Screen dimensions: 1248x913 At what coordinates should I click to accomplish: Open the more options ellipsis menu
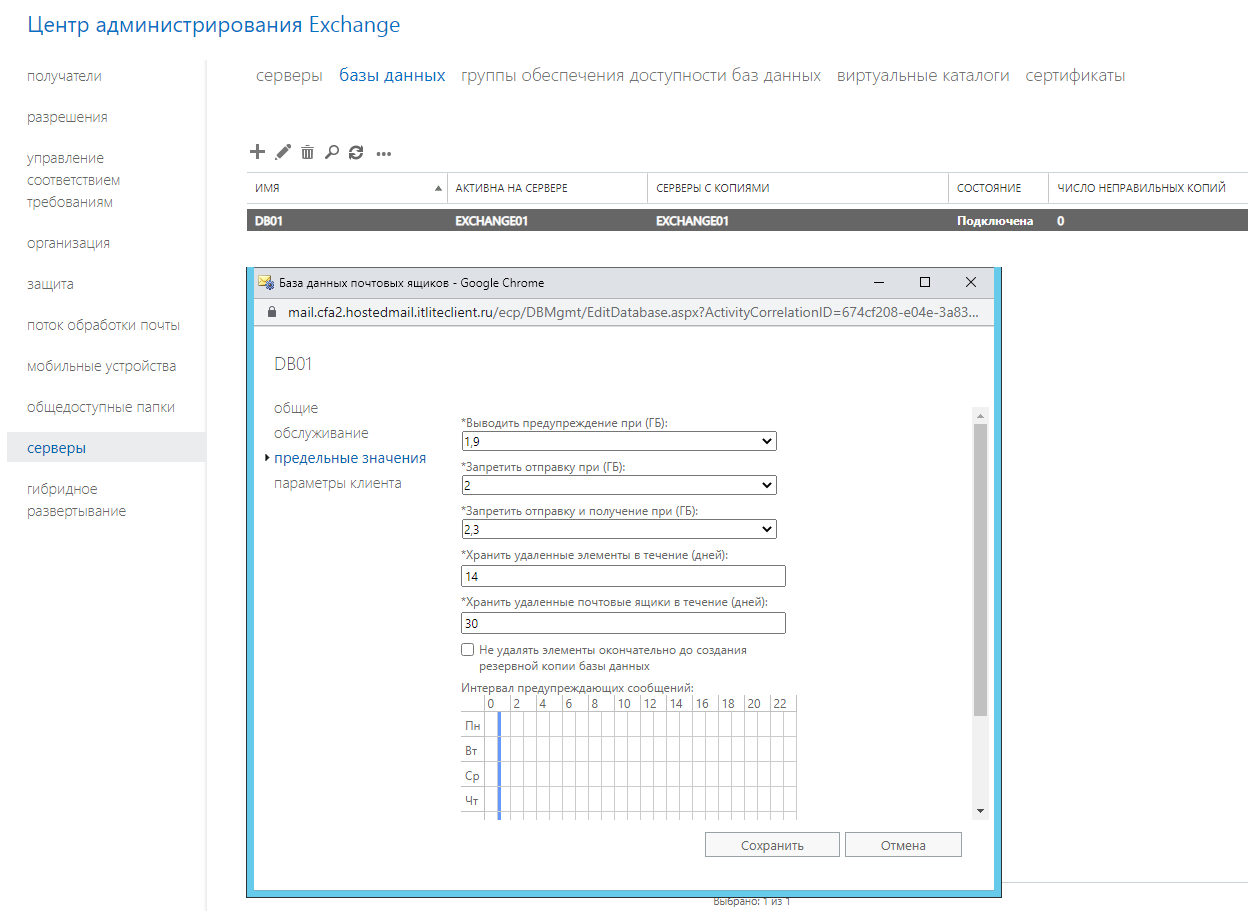(384, 153)
